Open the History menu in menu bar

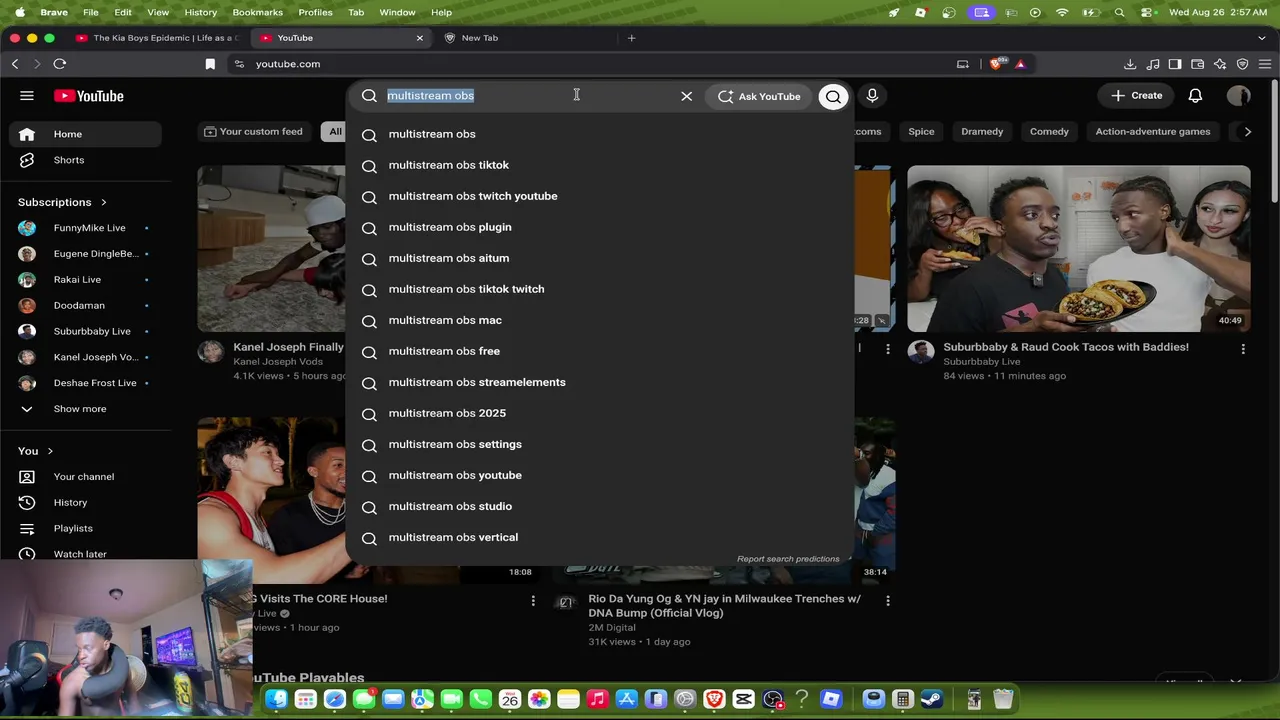200,12
